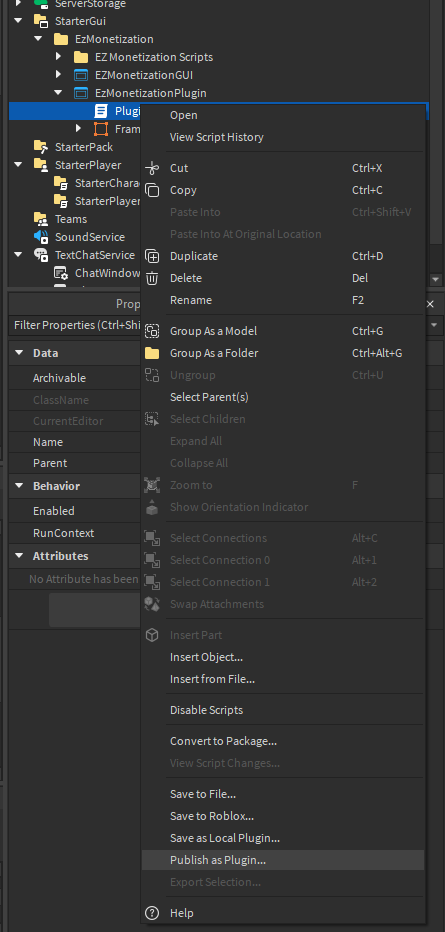Viewport: 445px width, 932px height.
Task: Click the Enabled property row
Action: (75, 511)
